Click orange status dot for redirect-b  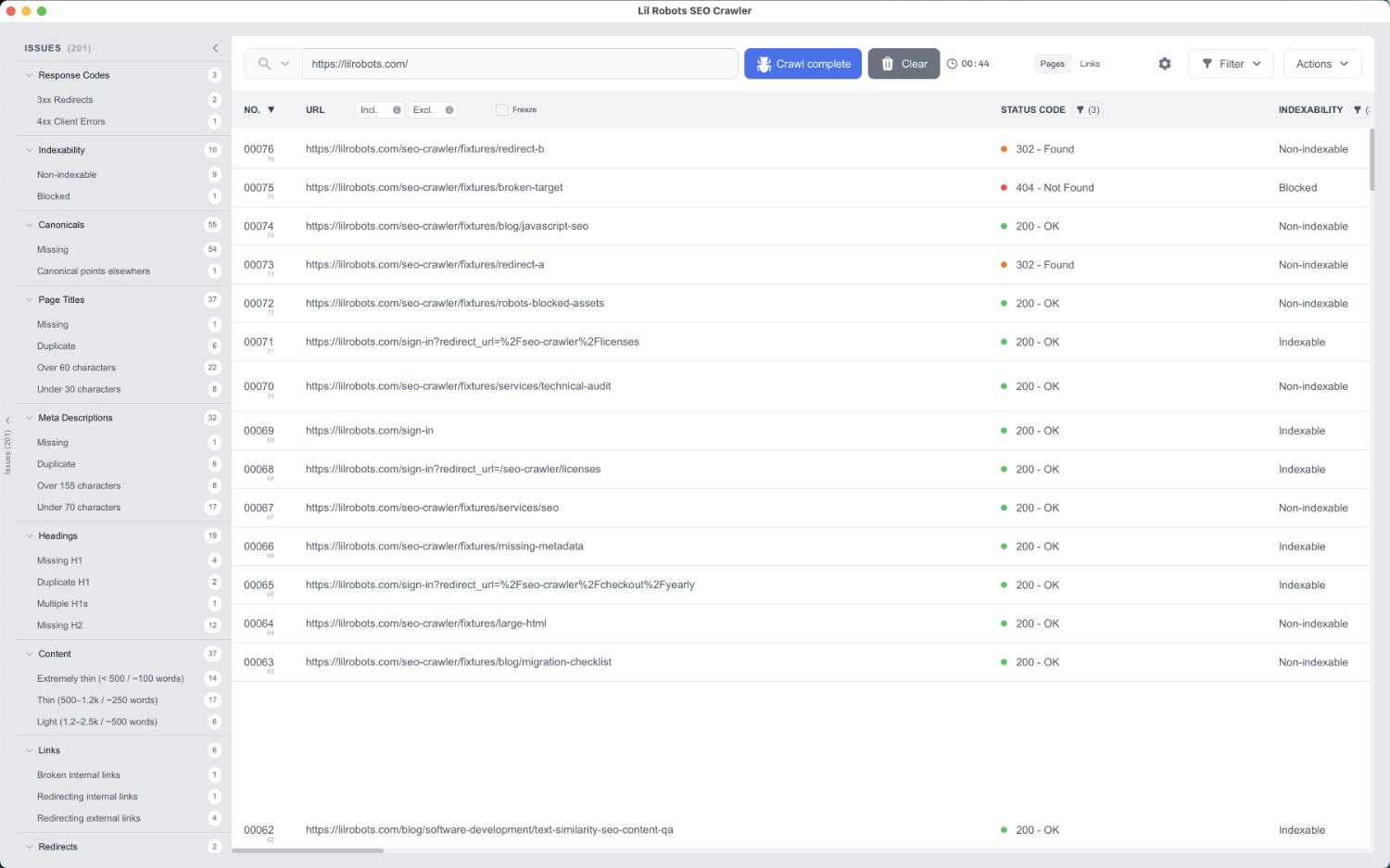click(1004, 149)
